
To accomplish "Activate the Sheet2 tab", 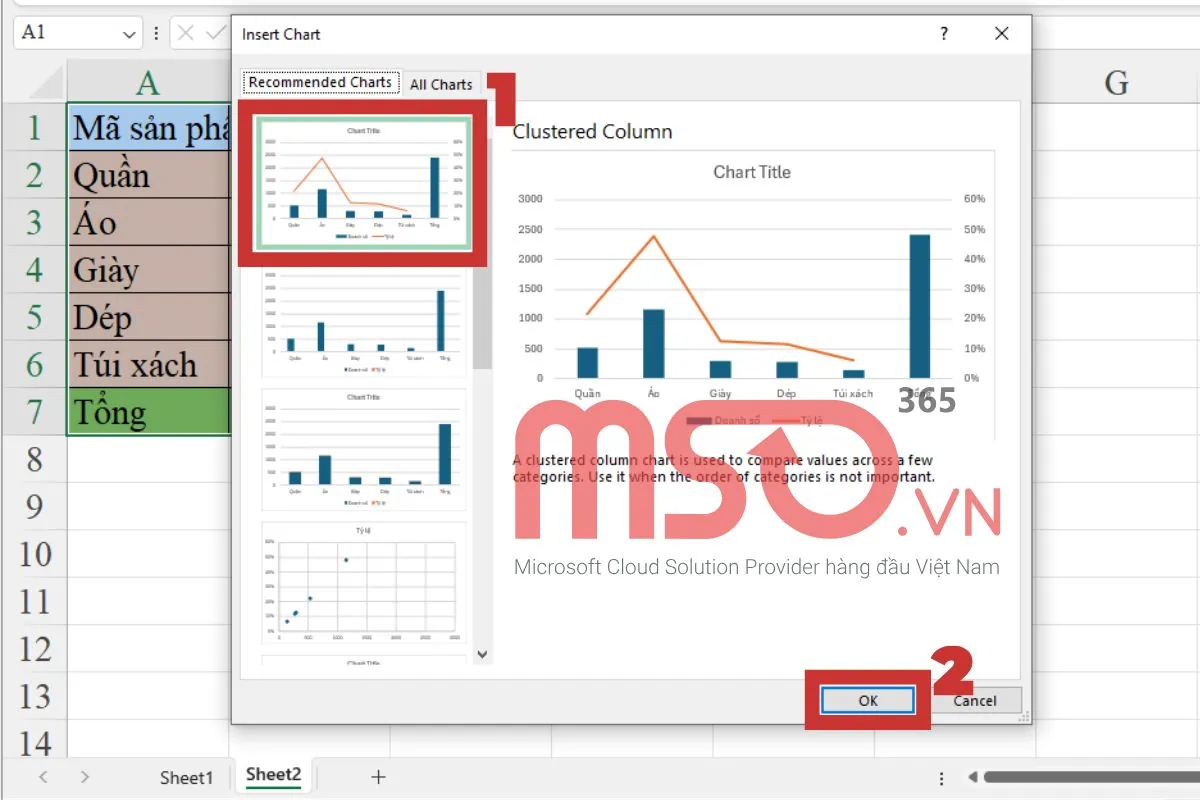I will (272, 776).
